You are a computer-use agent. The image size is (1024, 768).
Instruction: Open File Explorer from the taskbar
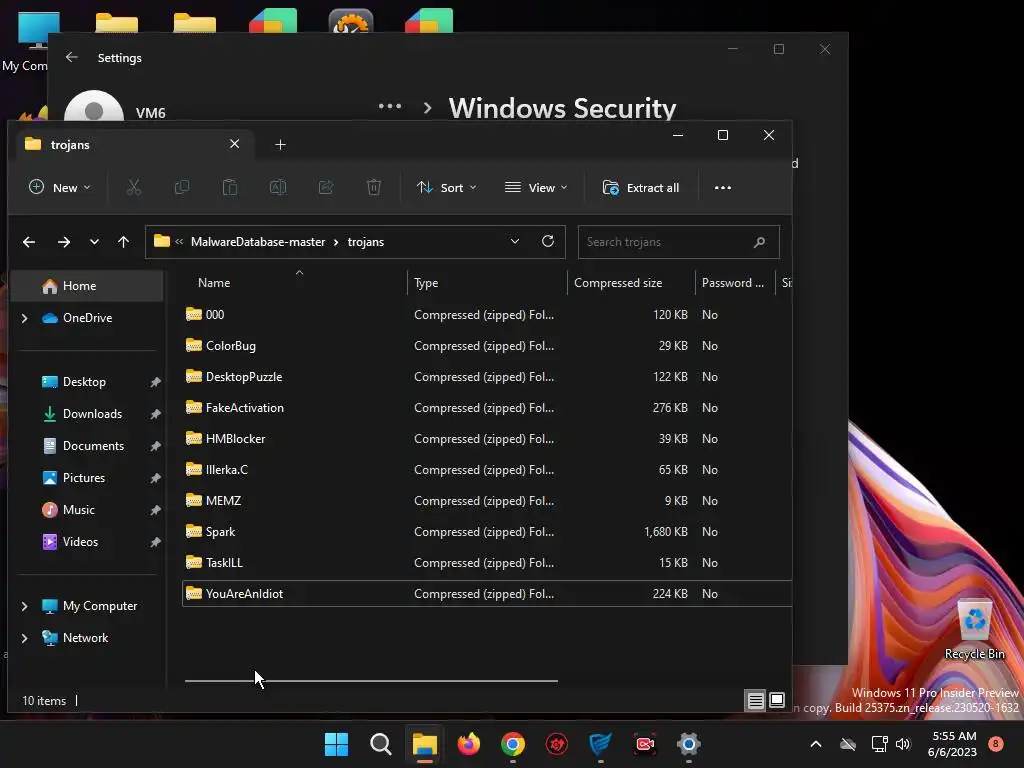coord(424,744)
